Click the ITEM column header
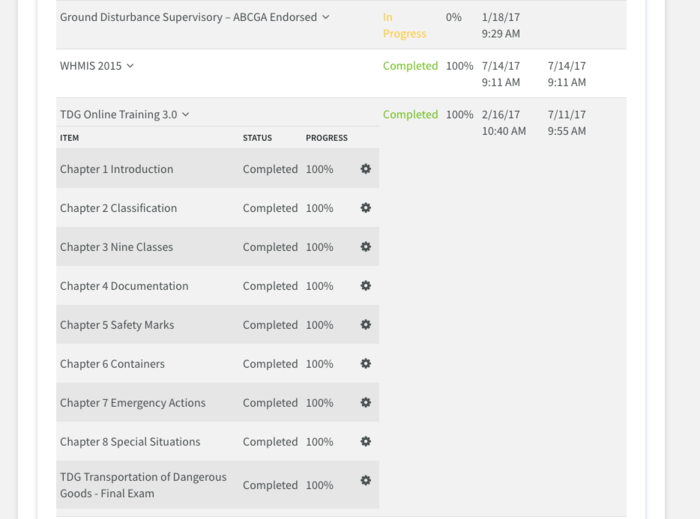This screenshot has height=519, width=700. (69, 138)
